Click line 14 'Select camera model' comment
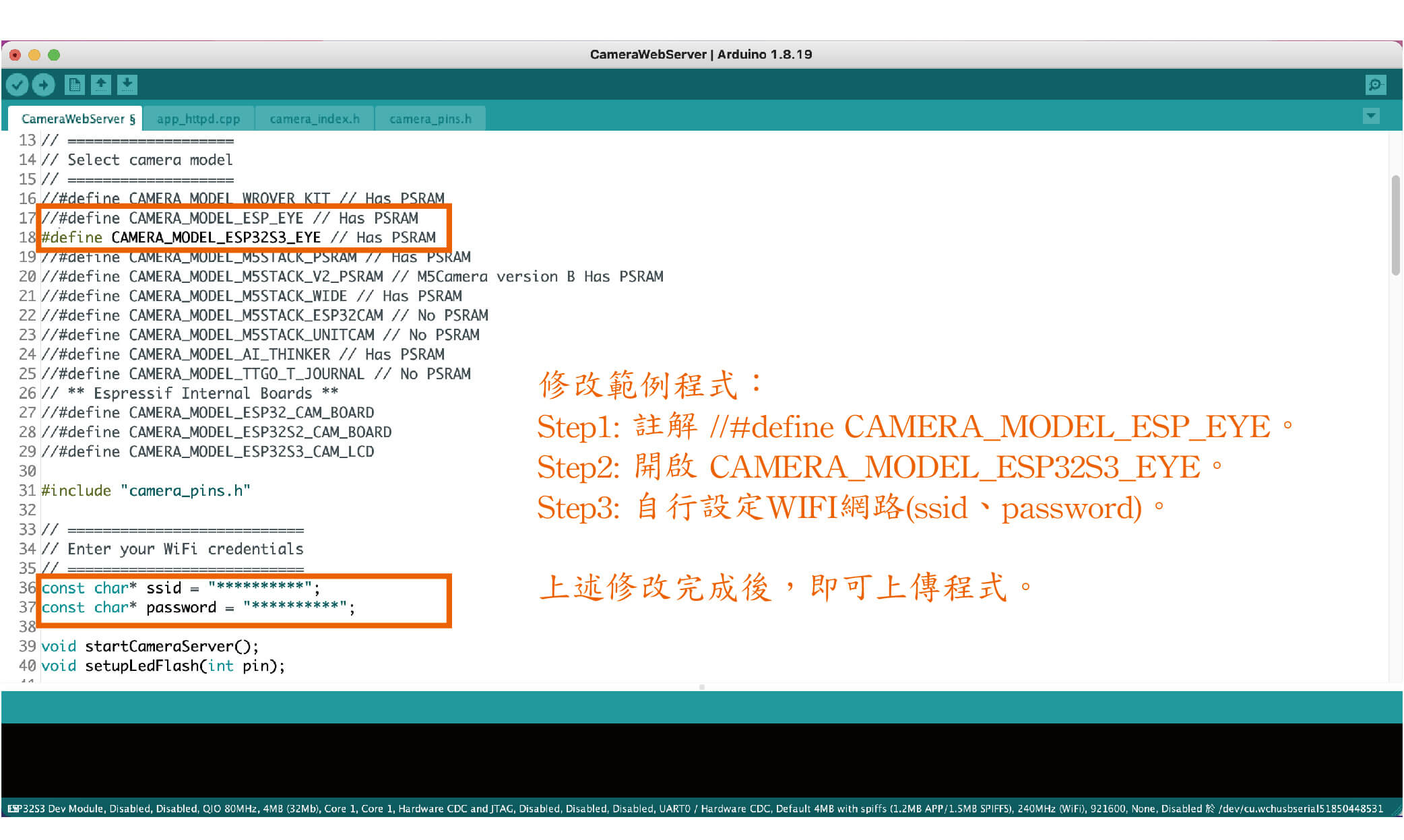This screenshot has height=840, width=1404. tap(137, 160)
